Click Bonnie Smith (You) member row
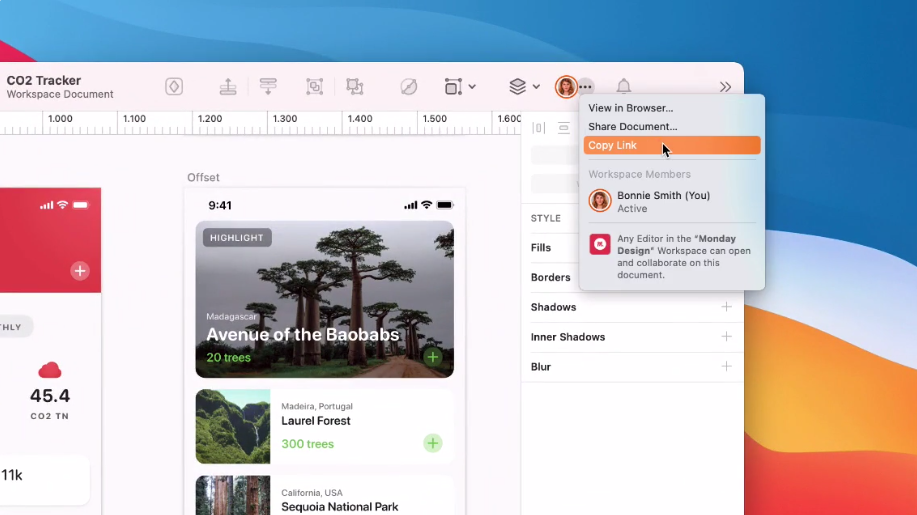The height and width of the screenshot is (515, 917). tap(672, 202)
